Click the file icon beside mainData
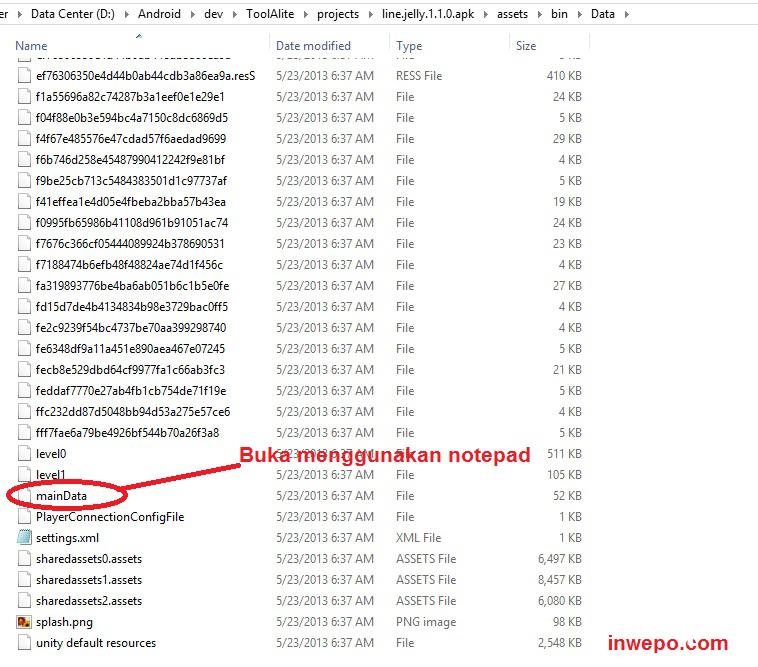The width and height of the screenshot is (758, 667). click(x=24, y=495)
